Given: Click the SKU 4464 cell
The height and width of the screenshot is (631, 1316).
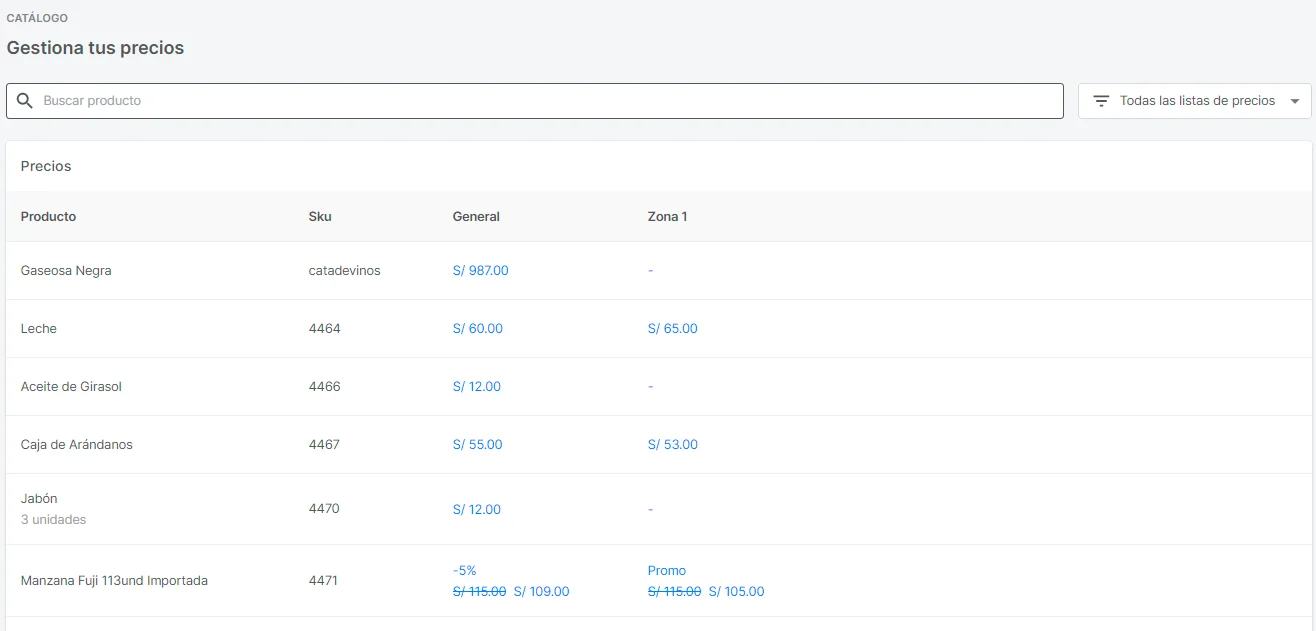Looking at the screenshot, I should (x=325, y=328).
